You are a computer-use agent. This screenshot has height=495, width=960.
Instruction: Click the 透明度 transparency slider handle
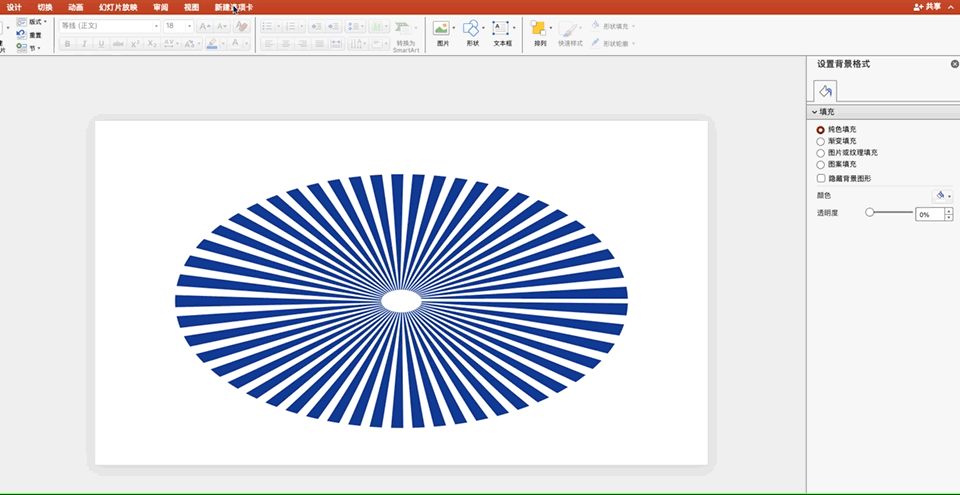[x=870, y=213]
